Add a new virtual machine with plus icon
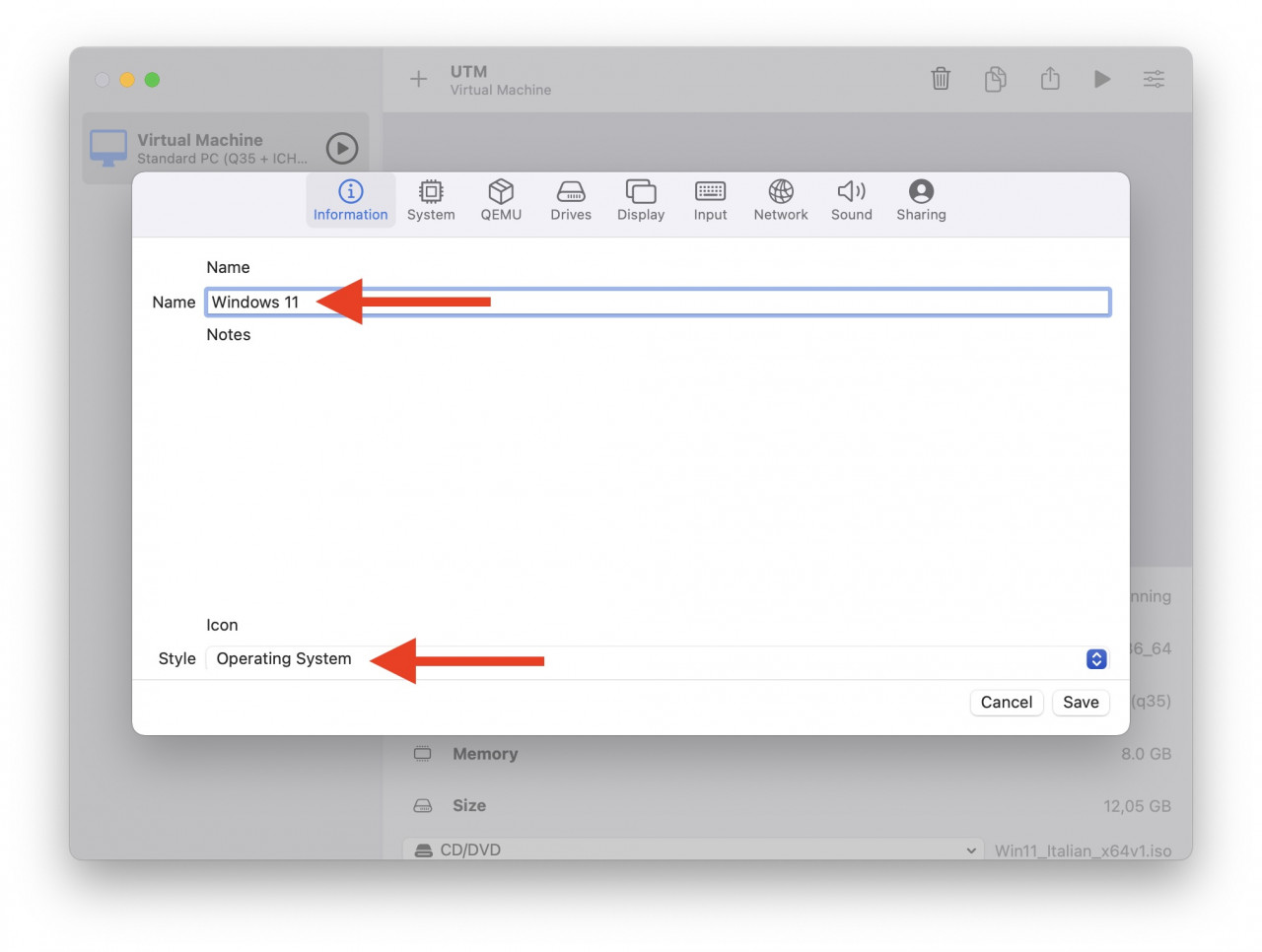Image resolution: width=1262 pixels, height=952 pixels. click(418, 79)
